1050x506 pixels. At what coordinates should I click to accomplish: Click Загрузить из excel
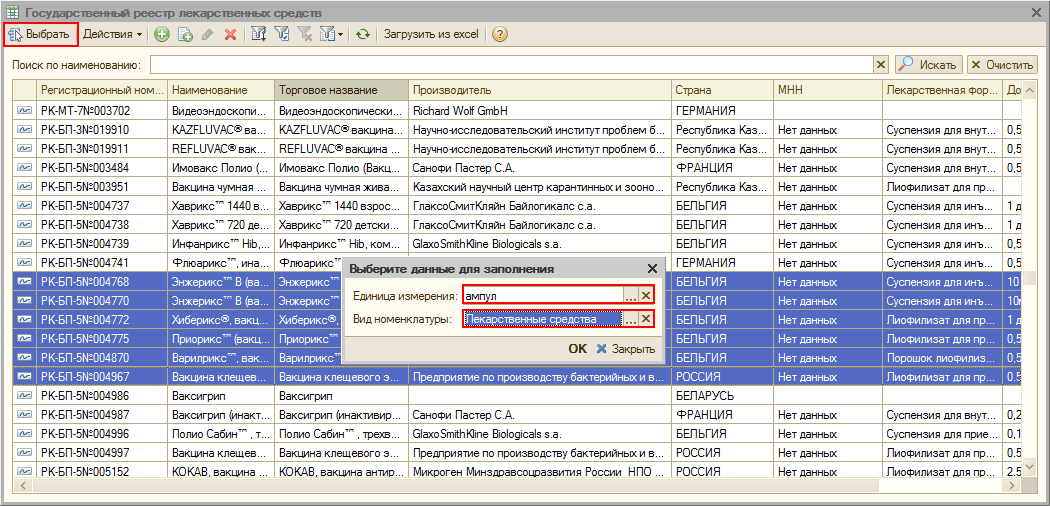click(x=431, y=35)
